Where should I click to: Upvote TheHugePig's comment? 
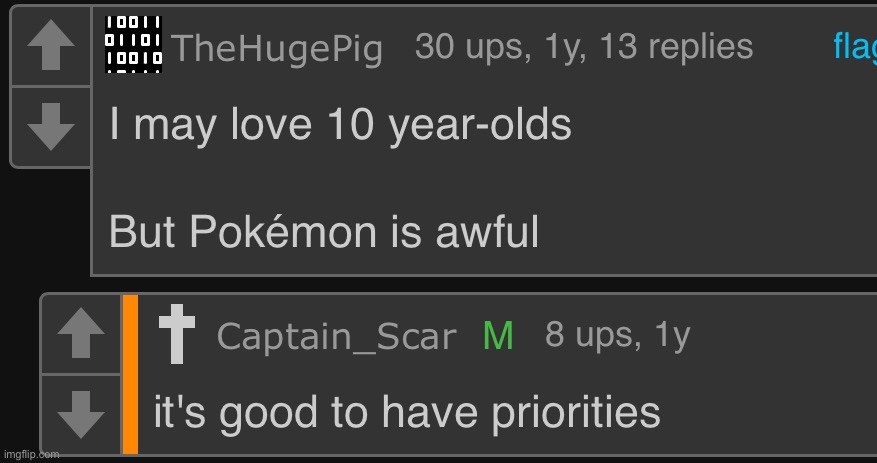51,46
